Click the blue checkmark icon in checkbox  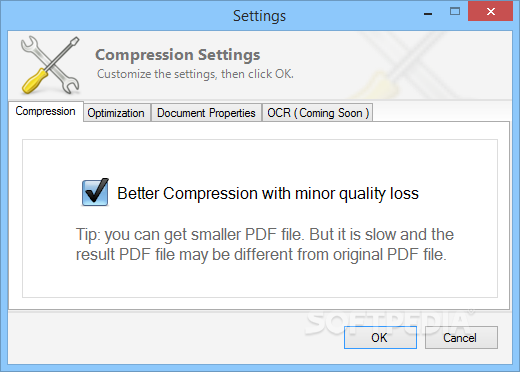[x=95, y=193]
